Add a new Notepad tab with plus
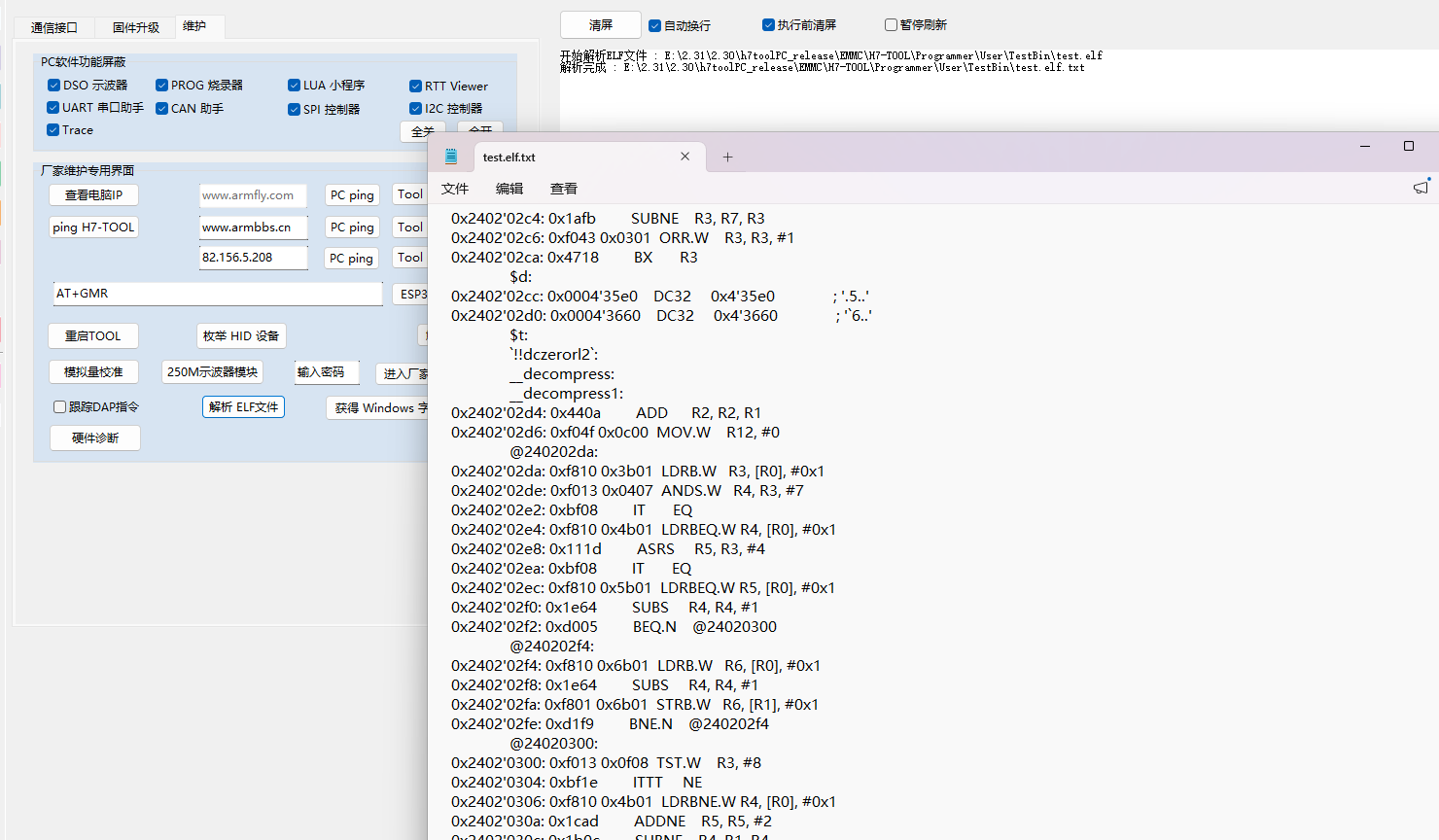This screenshot has width=1439, height=840. coord(727,157)
